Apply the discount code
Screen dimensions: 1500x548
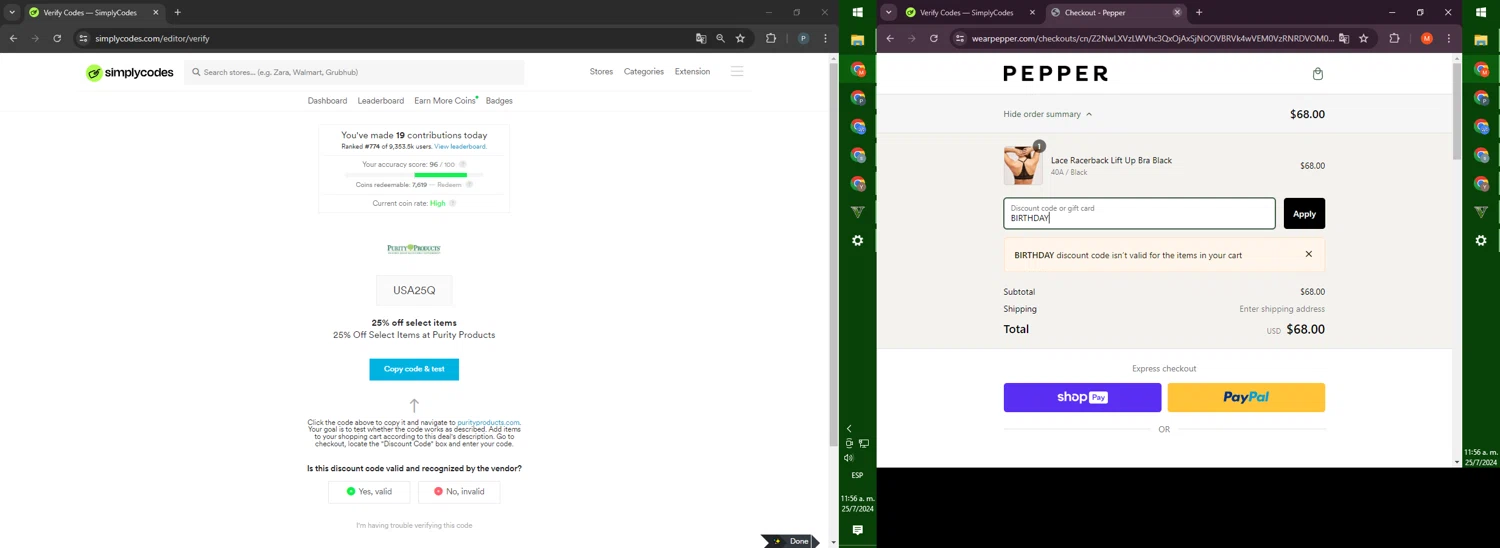tap(1304, 213)
